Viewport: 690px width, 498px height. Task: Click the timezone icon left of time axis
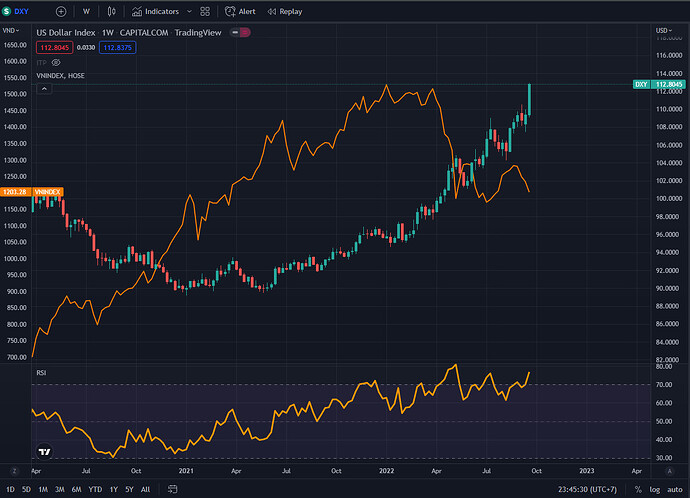tap(14, 470)
